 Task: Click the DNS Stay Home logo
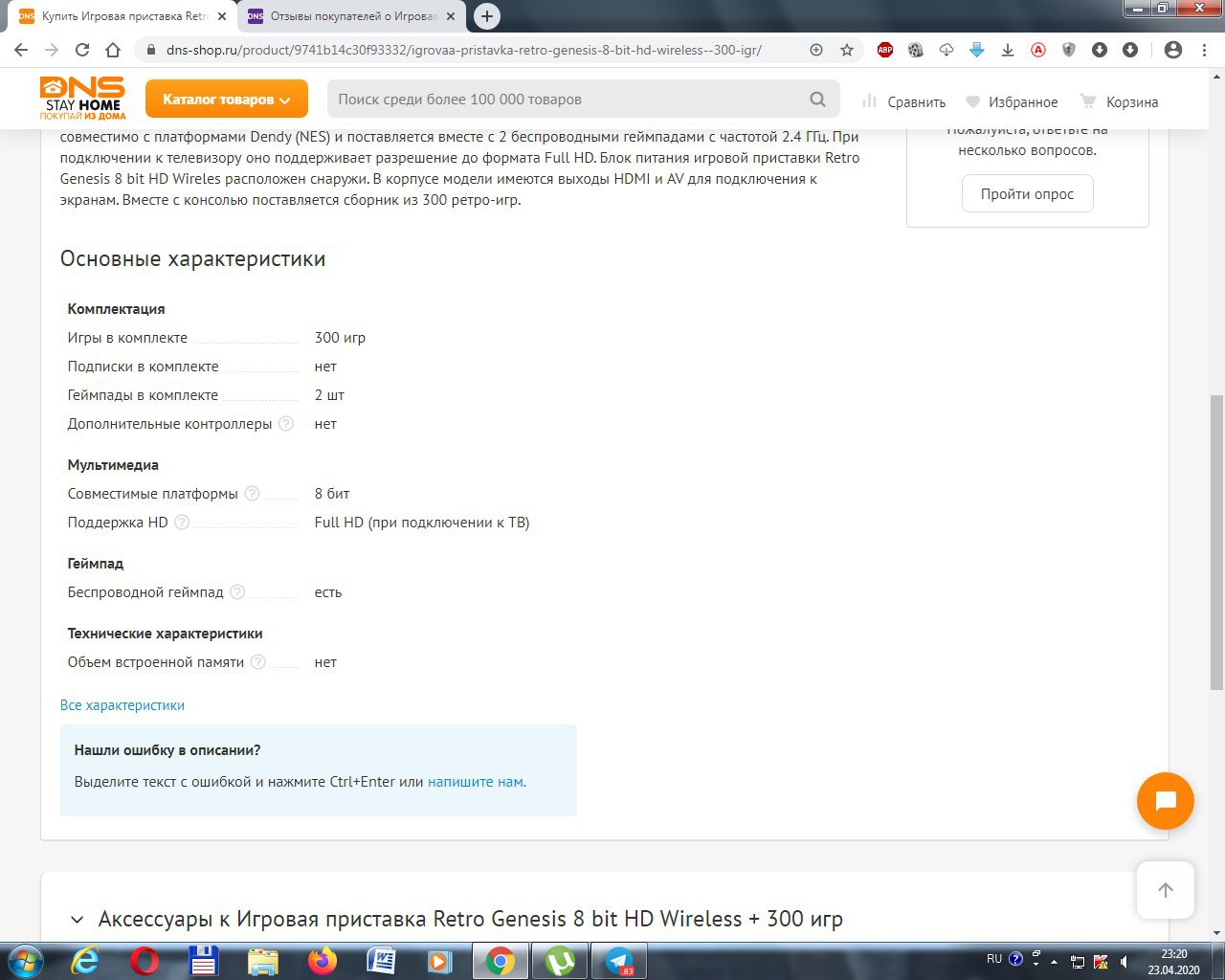[x=82, y=99]
